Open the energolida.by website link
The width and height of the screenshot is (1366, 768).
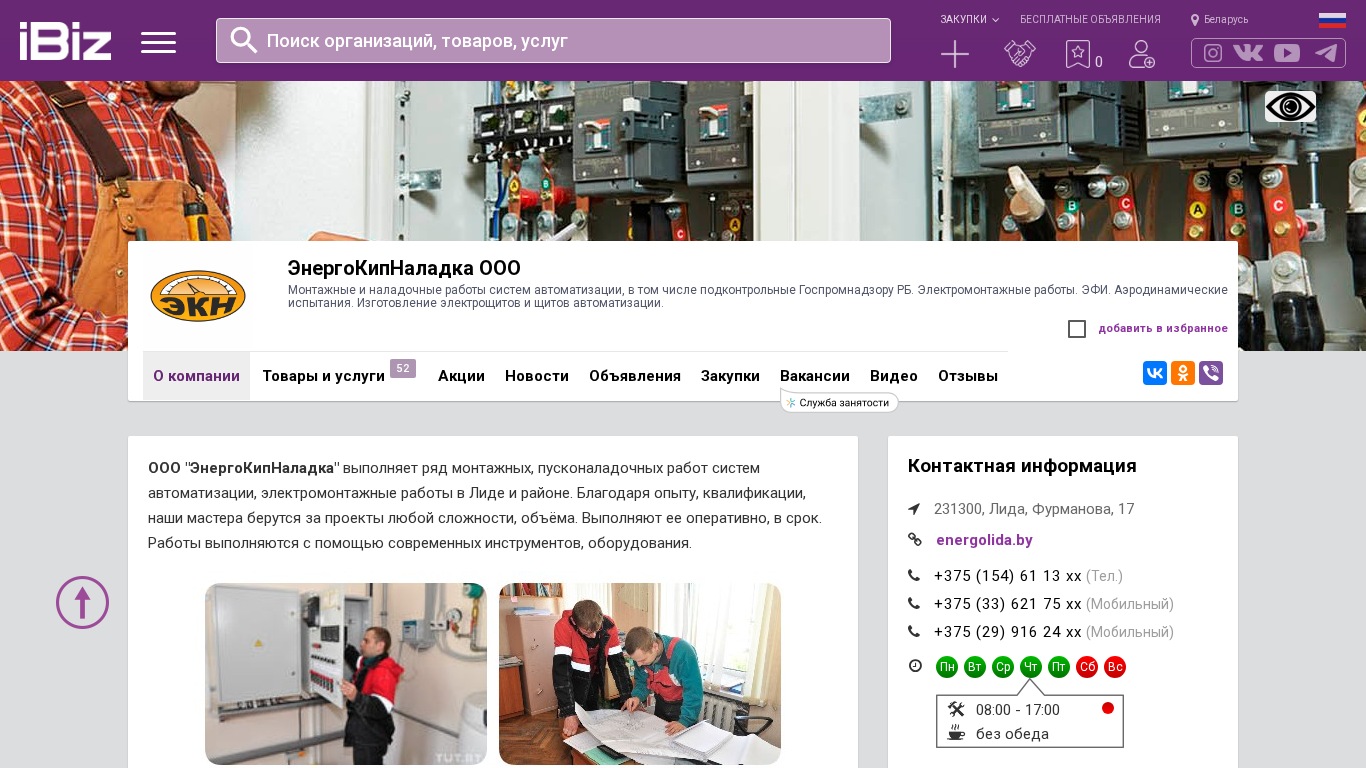[x=984, y=540]
